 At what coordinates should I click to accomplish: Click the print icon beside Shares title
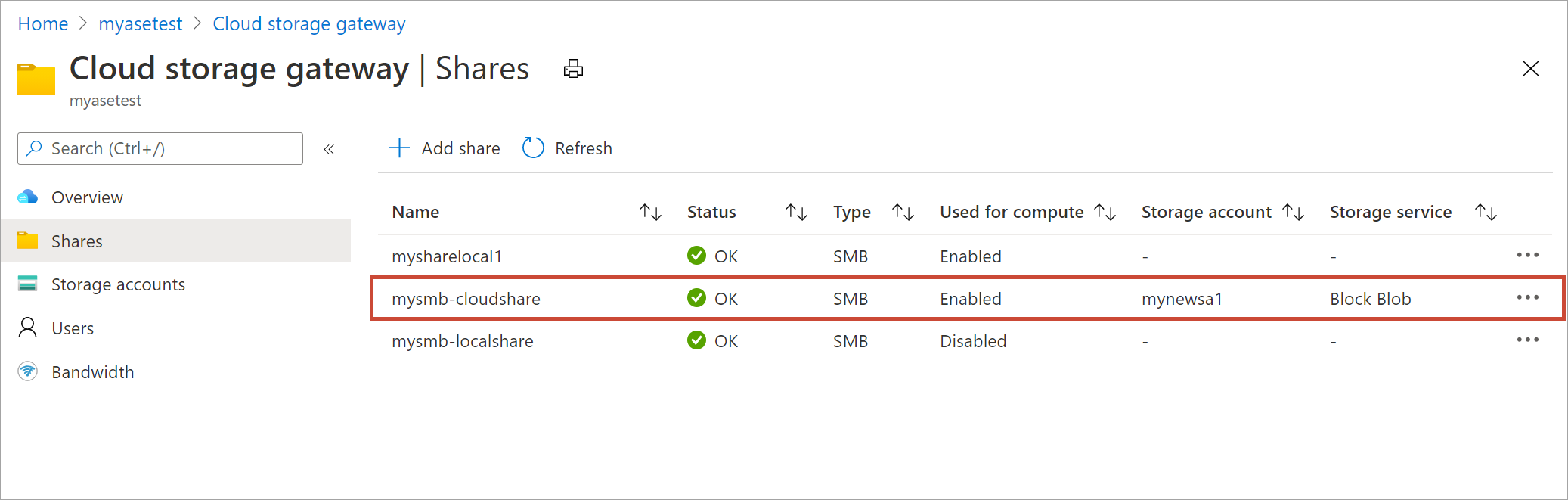click(x=573, y=69)
